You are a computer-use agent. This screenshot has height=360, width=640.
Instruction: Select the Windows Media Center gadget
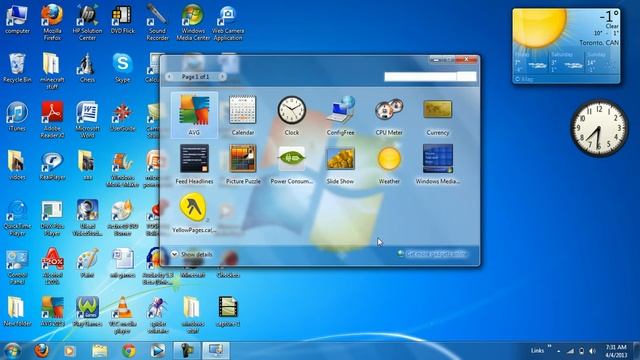[438, 164]
